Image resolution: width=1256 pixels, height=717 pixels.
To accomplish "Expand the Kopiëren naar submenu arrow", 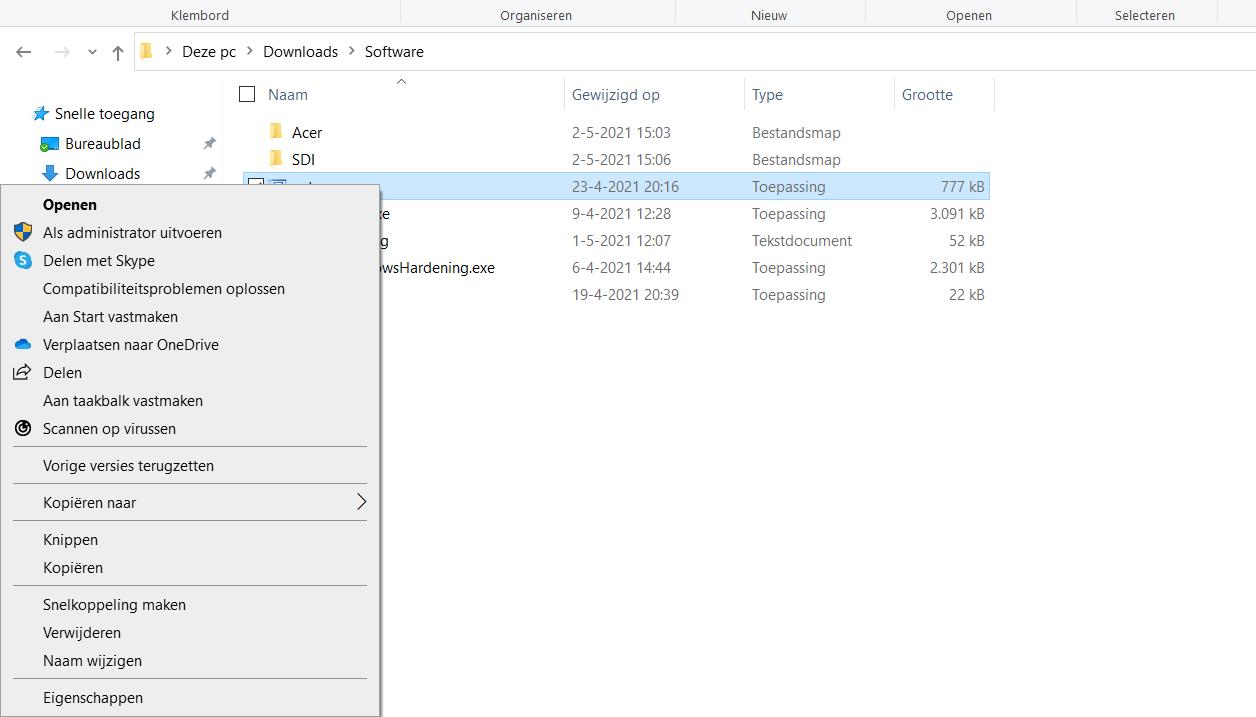I will [361, 502].
